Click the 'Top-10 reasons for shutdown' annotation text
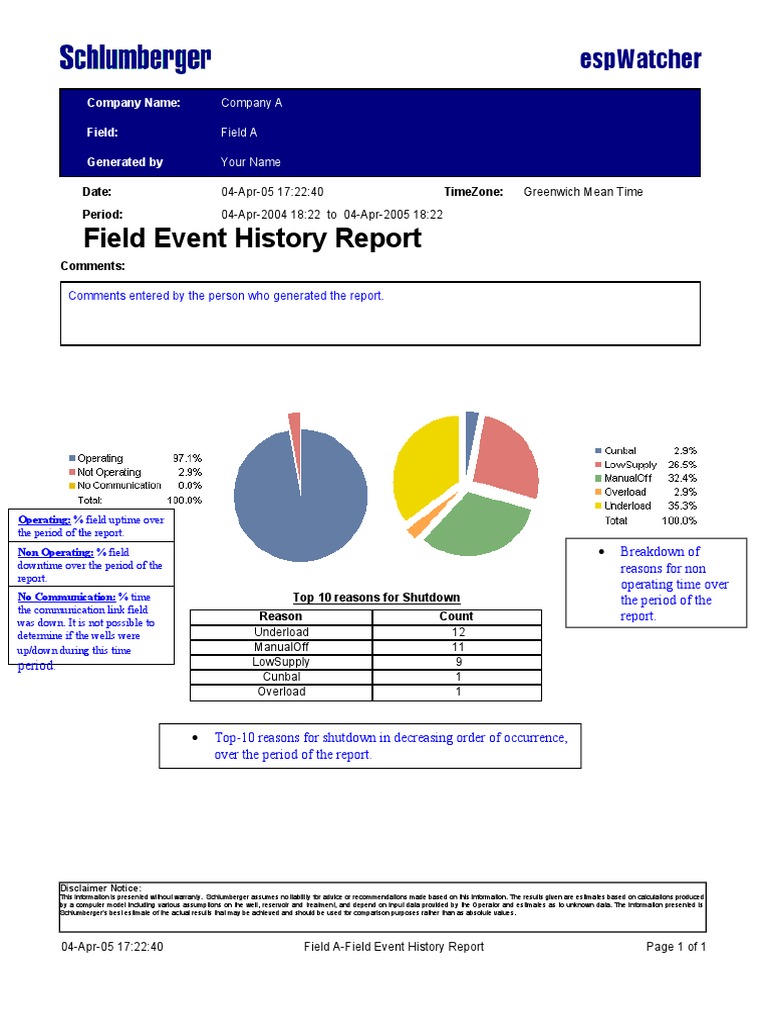 (x=391, y=746)
